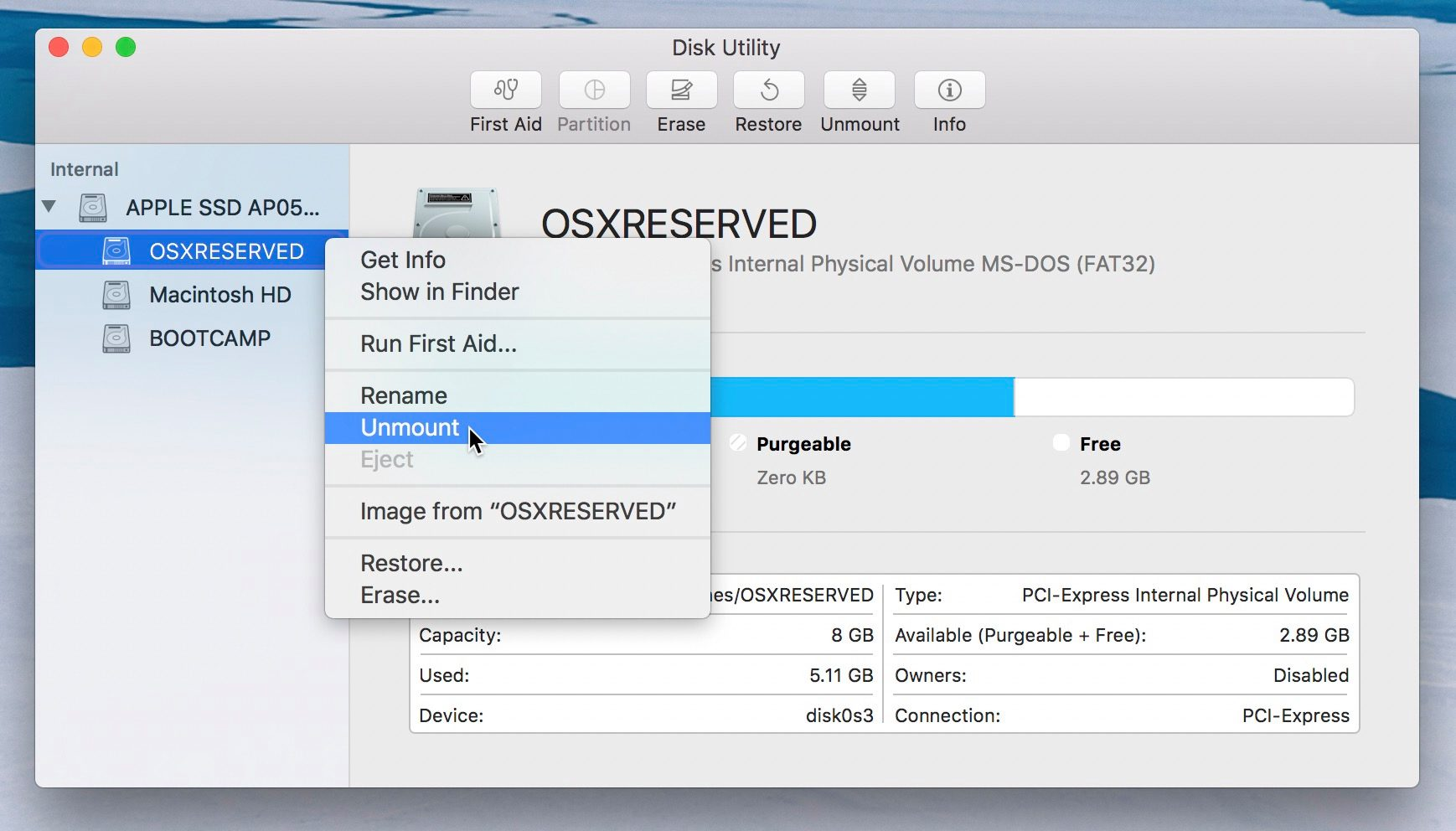Click PCI-Express Internal Physical Volume value
This screenshot has height=831, width=1456.
[1185, 595]
